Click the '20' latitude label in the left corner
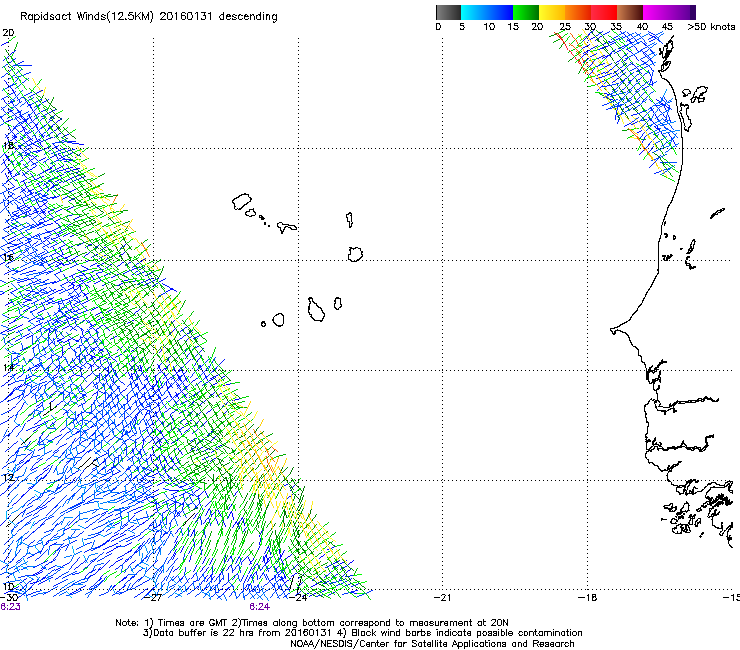 pos(8,33)
